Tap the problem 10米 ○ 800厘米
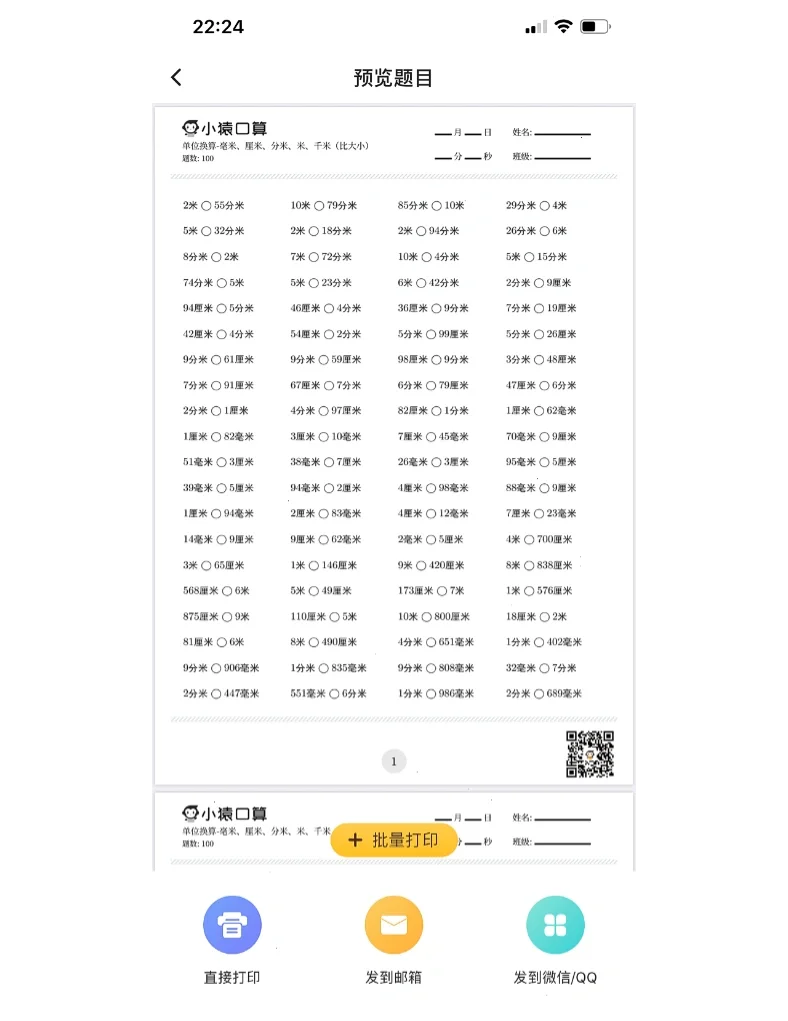The height and width of the screenshot is (1021, 788). 434,616
